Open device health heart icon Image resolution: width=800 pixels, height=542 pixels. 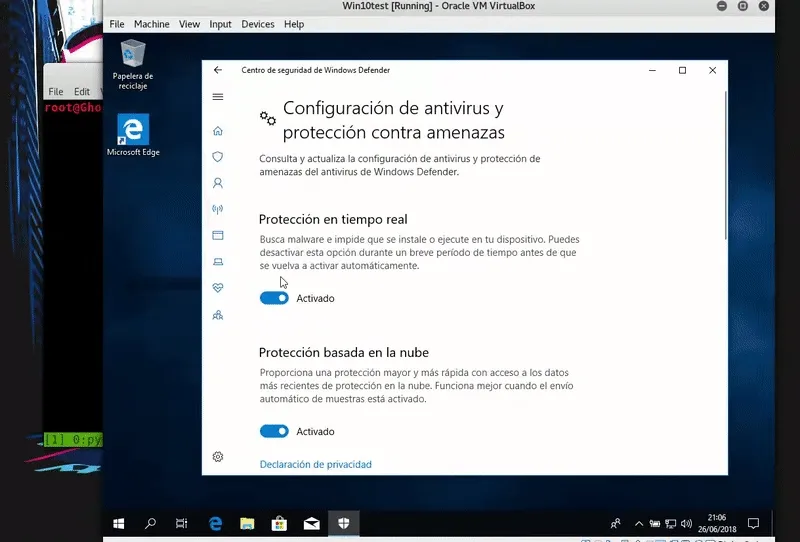218,288
